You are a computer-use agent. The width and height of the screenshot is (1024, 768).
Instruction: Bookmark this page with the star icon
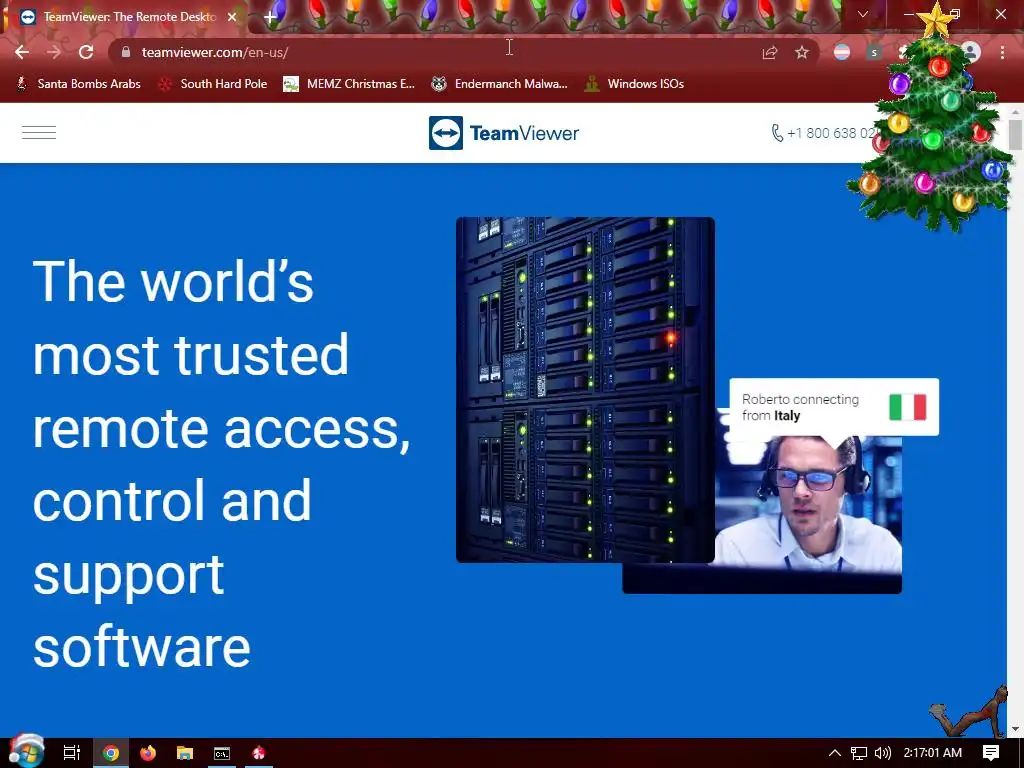coord(802,52)
